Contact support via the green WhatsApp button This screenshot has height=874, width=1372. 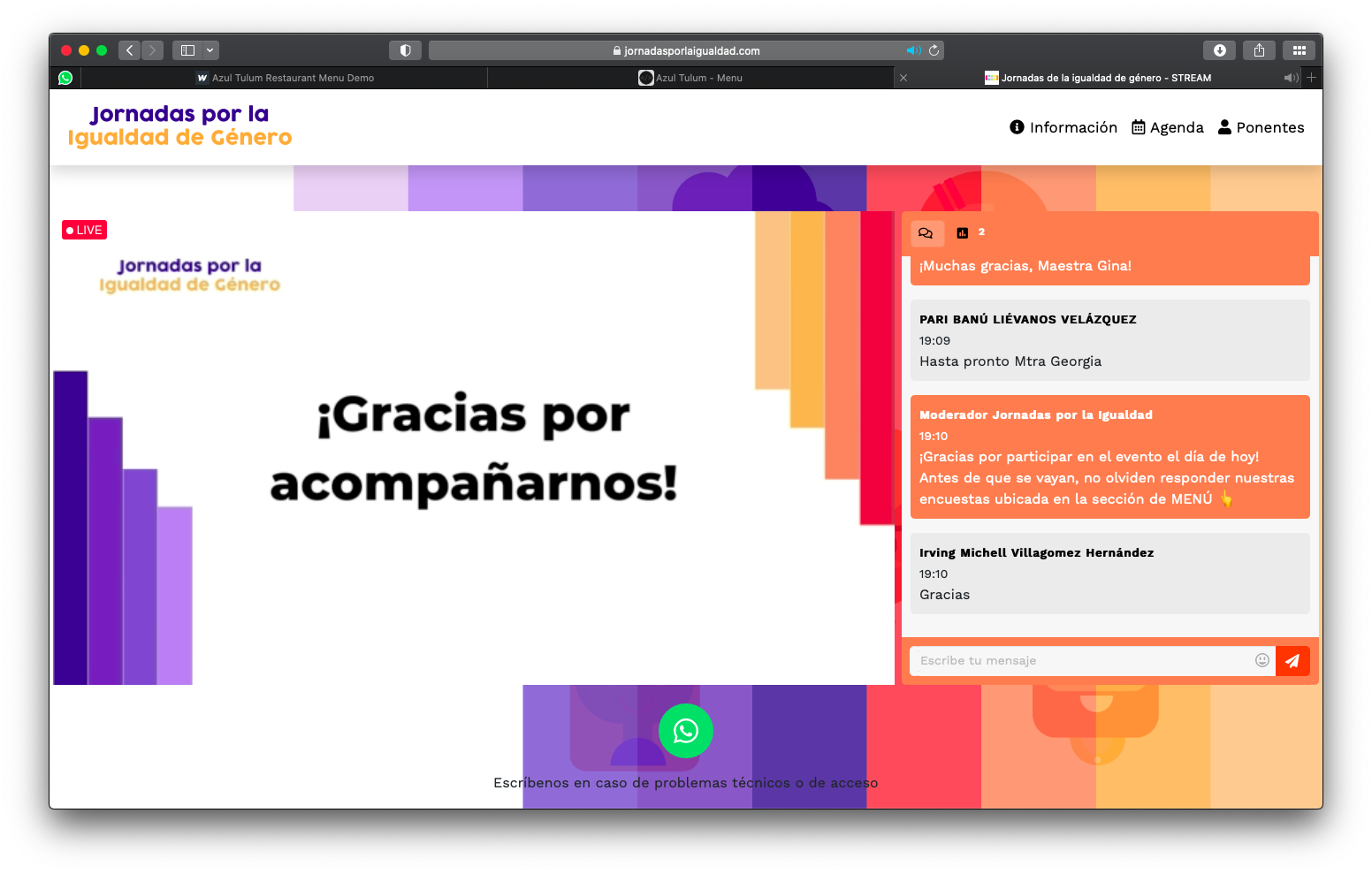click(x=686, y=731)
